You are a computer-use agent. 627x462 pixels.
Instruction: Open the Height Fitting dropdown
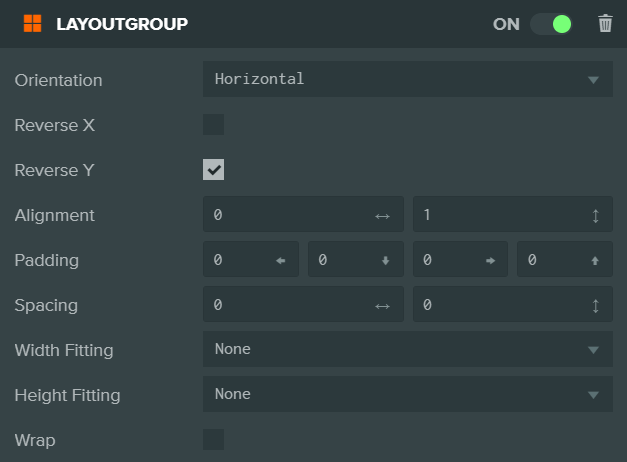pos(407,394)
